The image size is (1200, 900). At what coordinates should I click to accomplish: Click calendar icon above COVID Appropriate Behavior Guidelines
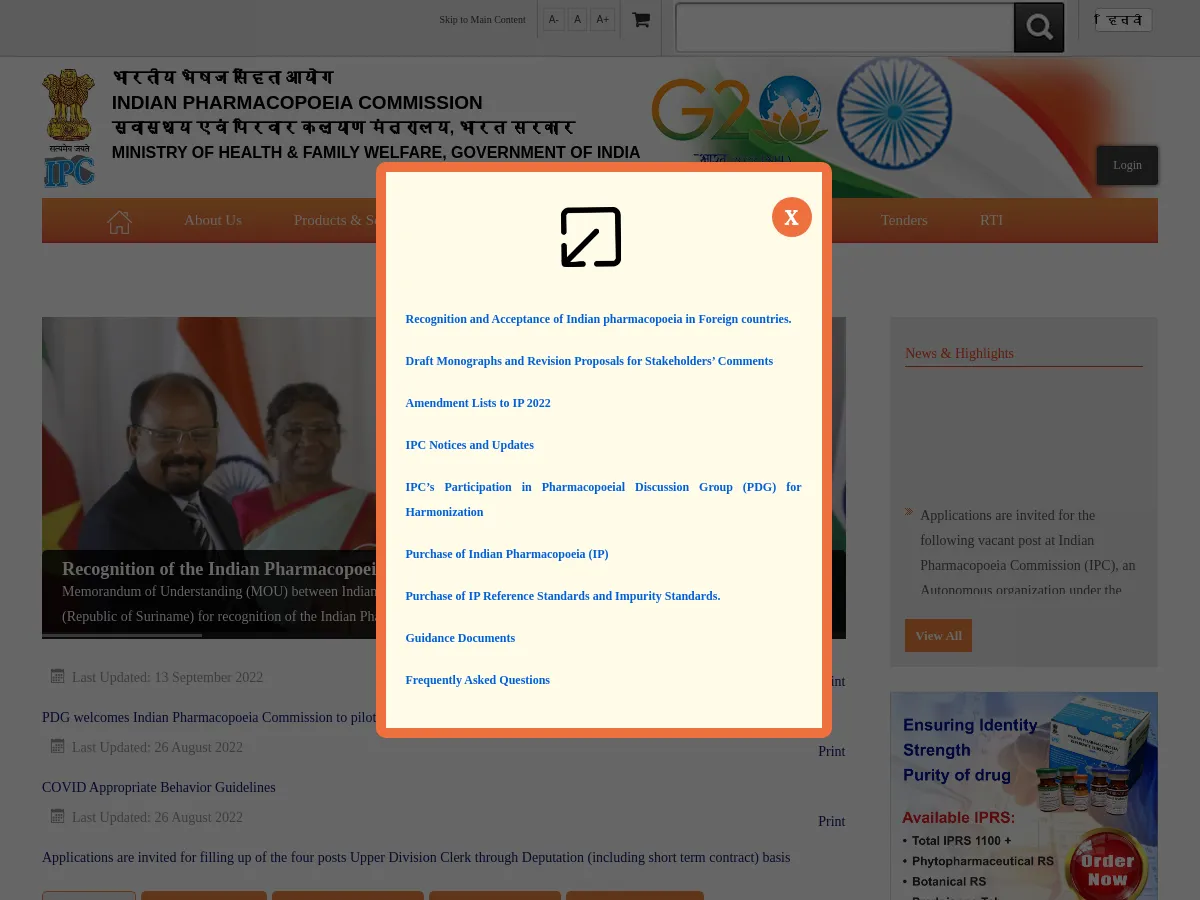pos(58,746)
